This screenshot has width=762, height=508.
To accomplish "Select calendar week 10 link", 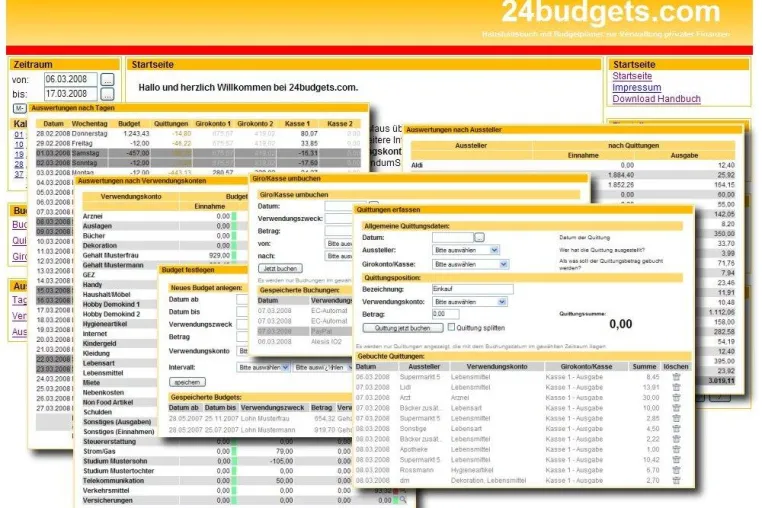I will (x=19, y=144).
